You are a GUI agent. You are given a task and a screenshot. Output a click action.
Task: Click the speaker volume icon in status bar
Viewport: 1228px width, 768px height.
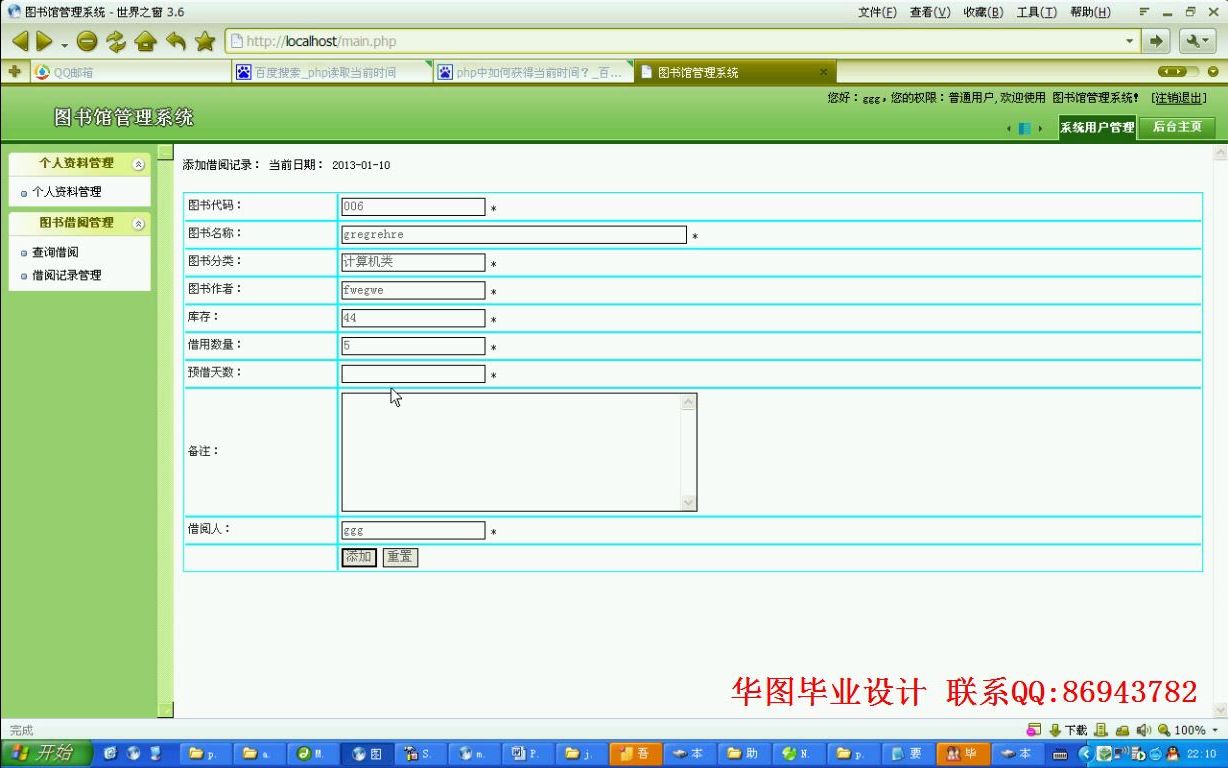pos(1143,730)
